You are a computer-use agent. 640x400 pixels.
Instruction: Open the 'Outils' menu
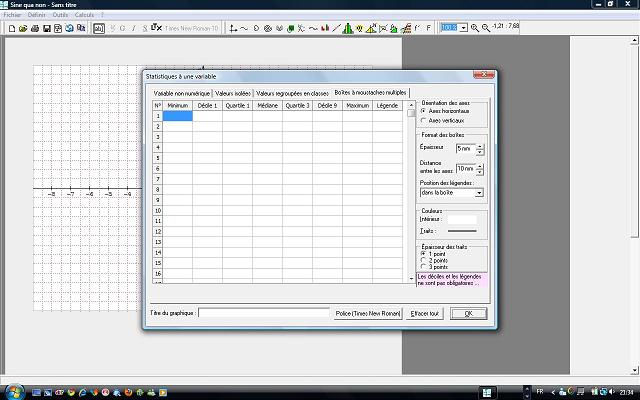point(60,16)
